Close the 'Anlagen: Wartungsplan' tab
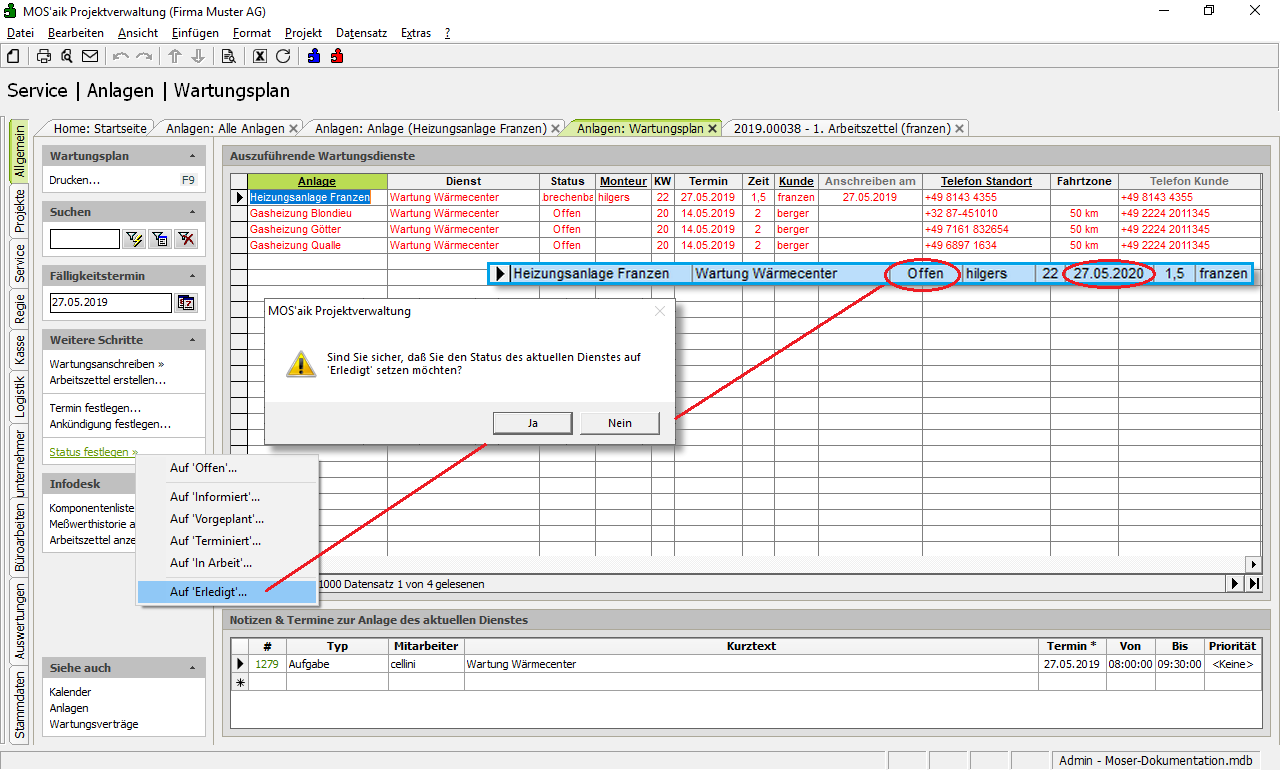This screenshot has width=1280, height=770. click(x=713, y=129)
